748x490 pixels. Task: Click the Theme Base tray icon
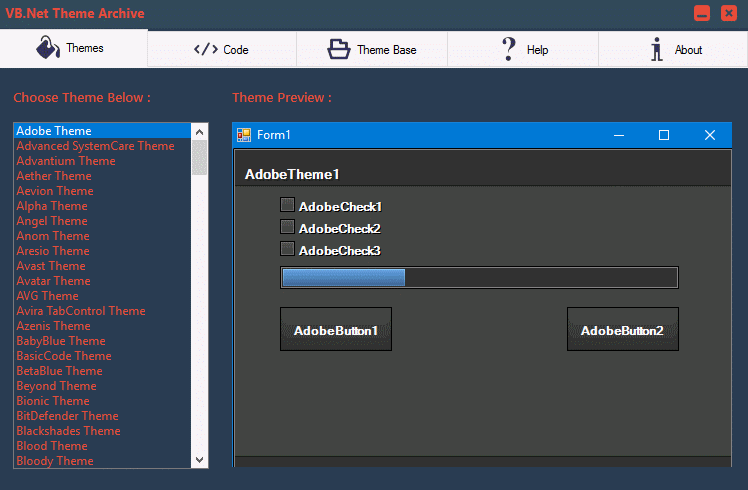click(x=339, y=49)
